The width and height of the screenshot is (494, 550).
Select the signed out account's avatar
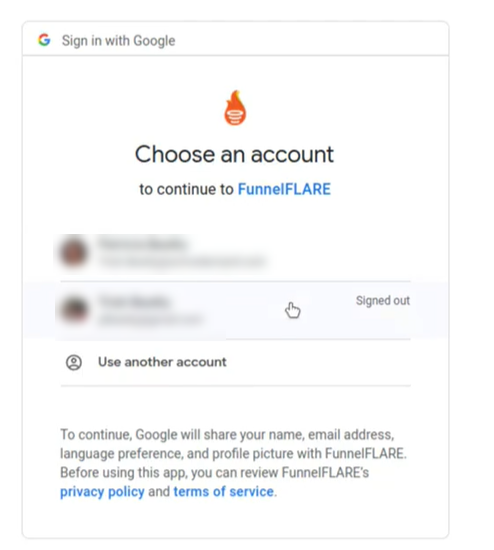pos(74,310)
